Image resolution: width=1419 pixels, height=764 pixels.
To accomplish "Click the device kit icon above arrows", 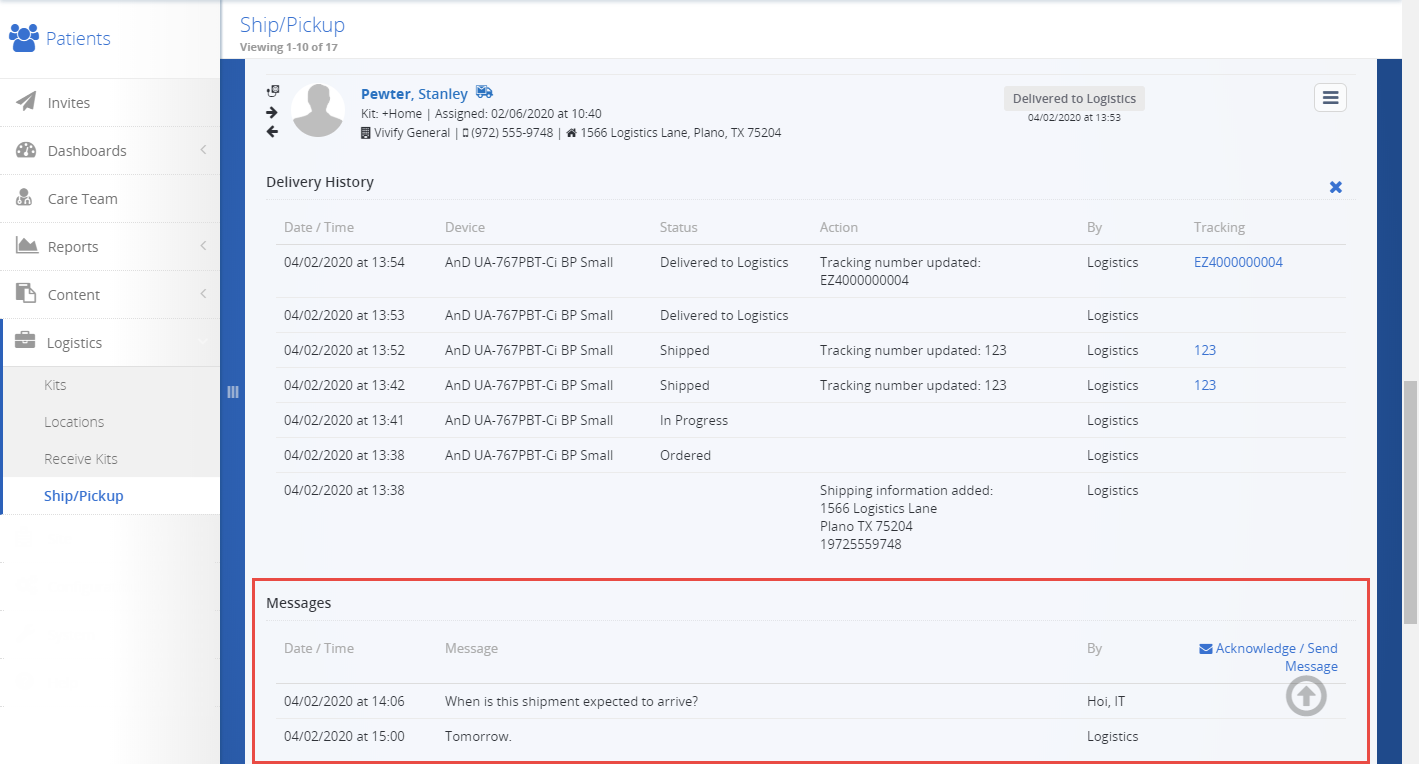I will pos(272,91).
